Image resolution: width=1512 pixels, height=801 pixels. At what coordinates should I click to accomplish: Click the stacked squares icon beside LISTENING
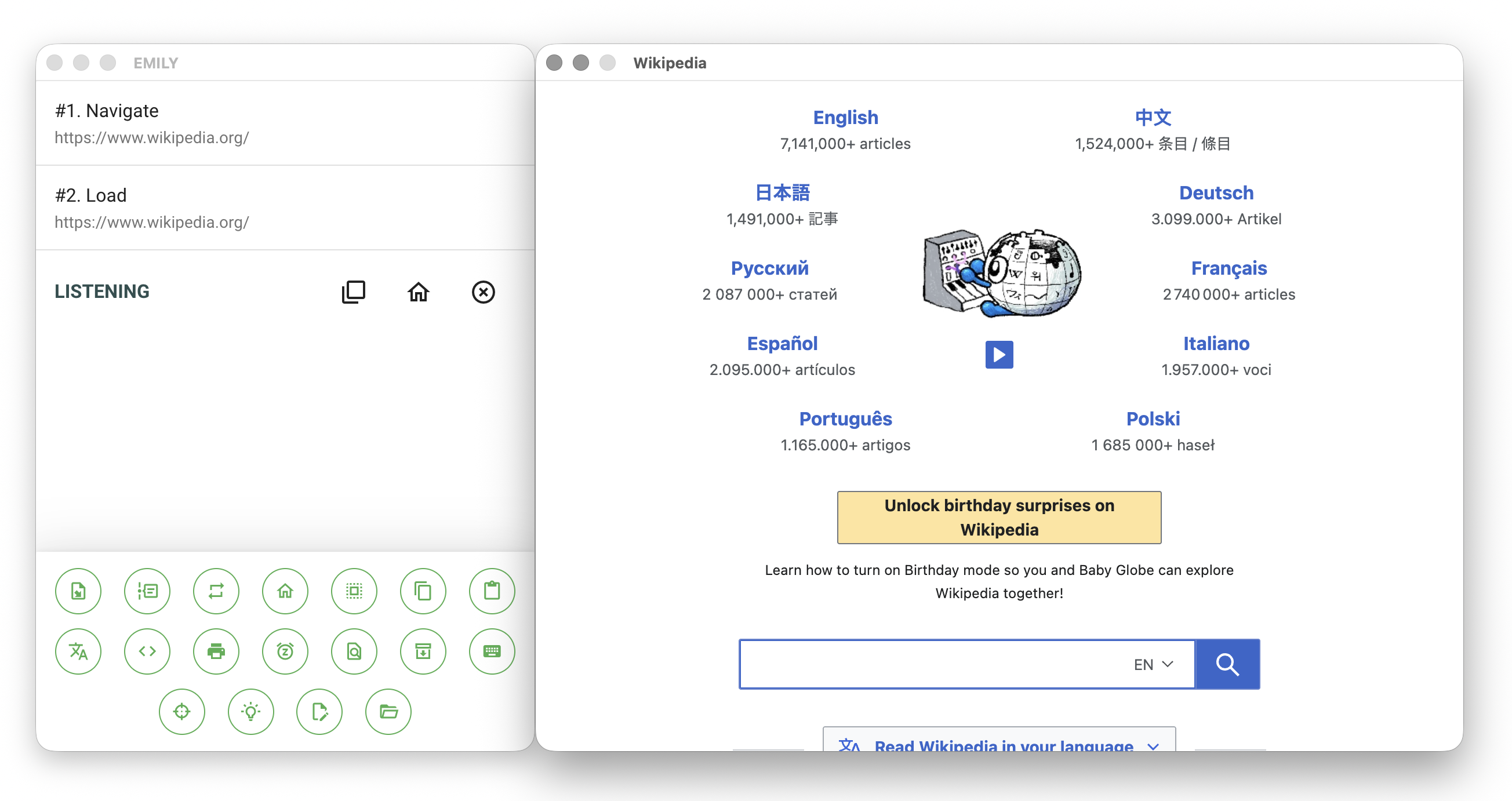(353, 292)
